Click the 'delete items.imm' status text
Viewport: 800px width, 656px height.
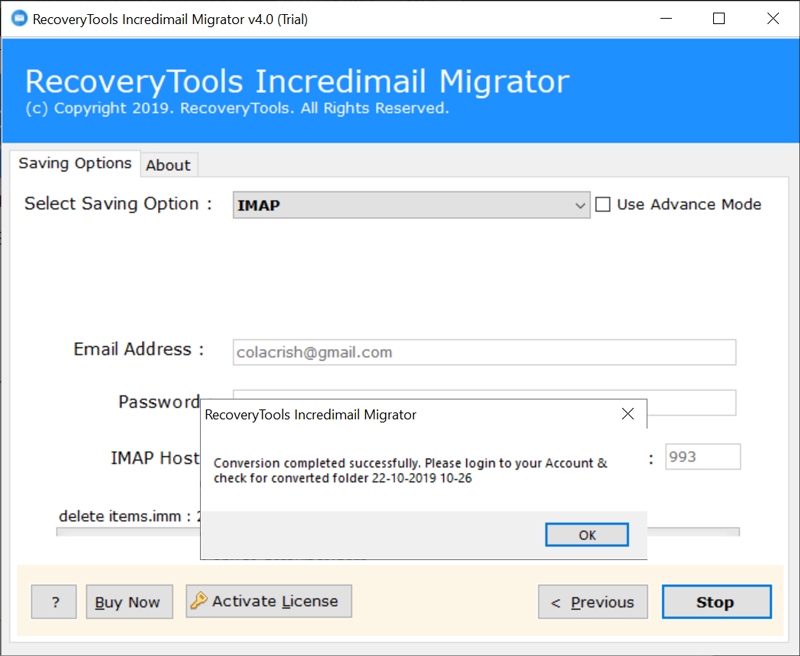point(129,516)
